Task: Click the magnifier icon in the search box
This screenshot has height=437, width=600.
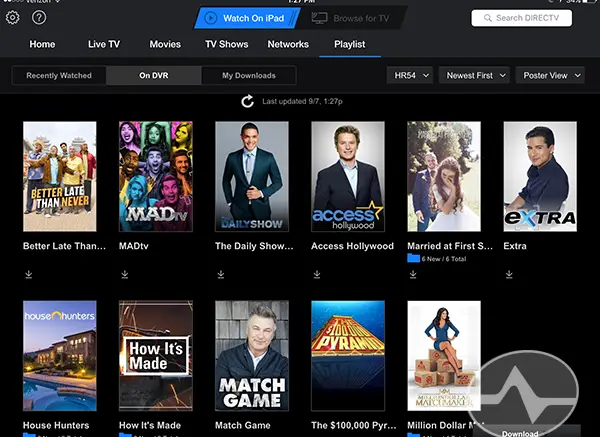Action: coord(488,18)
